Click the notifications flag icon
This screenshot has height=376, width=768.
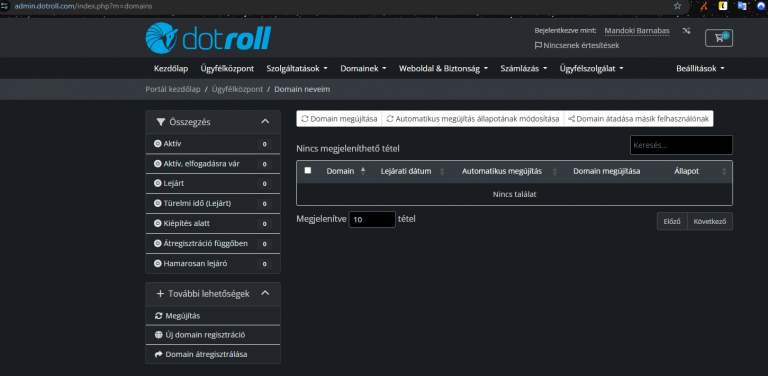click(x=538, y=46)
